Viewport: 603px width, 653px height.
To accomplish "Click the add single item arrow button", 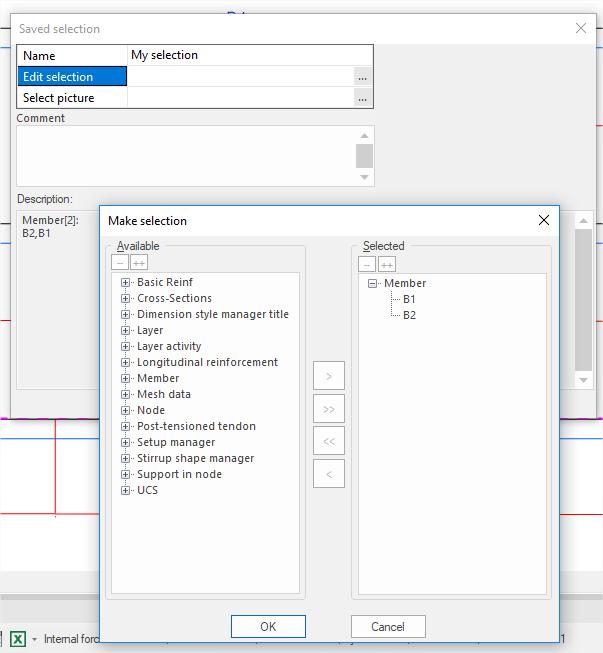I will 329,376.
